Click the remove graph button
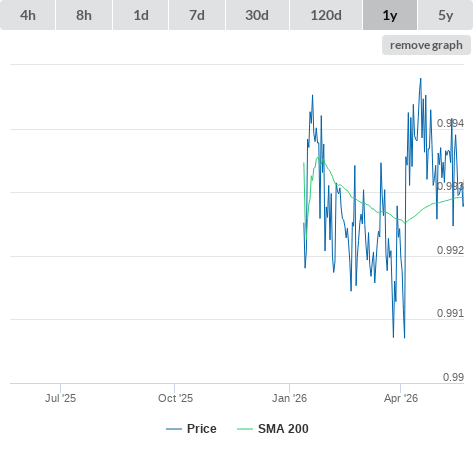The height and width of the screenshot is (455, 474). (426, 45)
